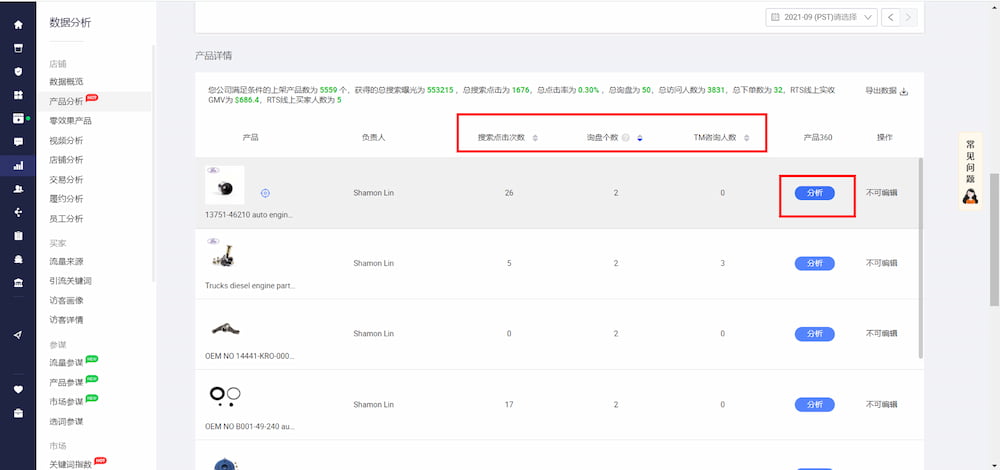Sort table by 搜索点击次数 column
Image resolution: width=1000 pixels, height=470 pixels.
pos(535,138)
